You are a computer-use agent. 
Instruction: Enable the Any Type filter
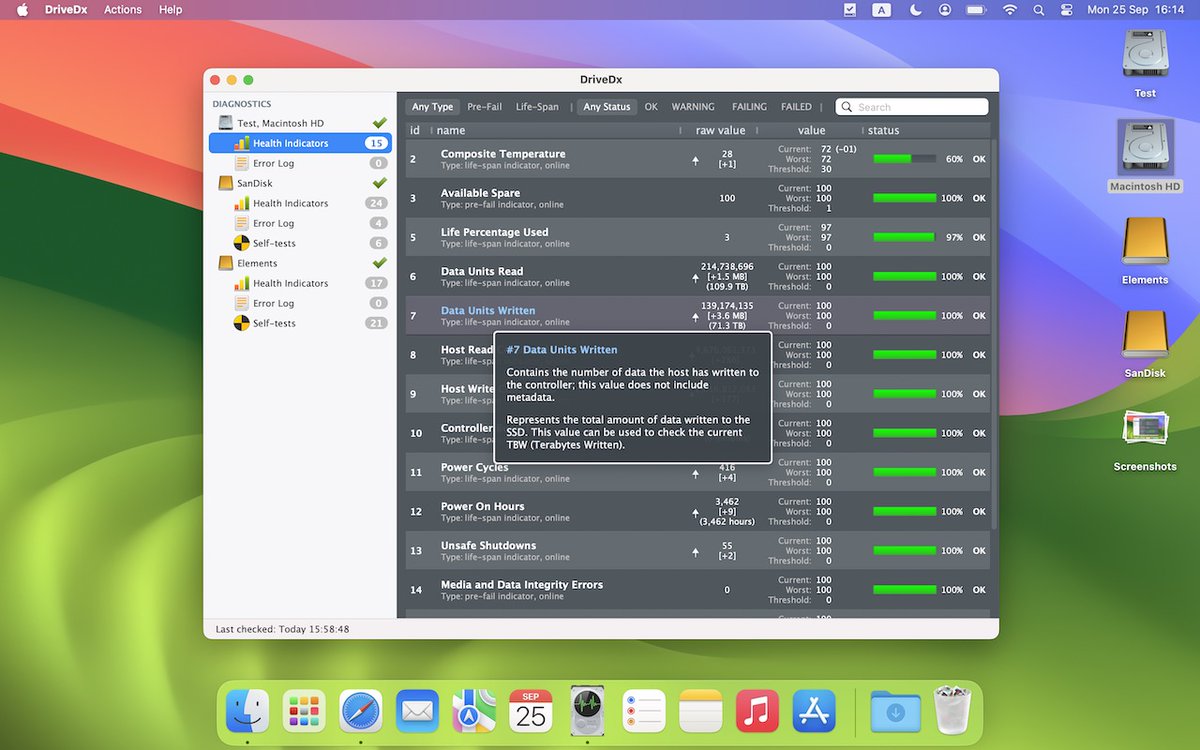432,107
